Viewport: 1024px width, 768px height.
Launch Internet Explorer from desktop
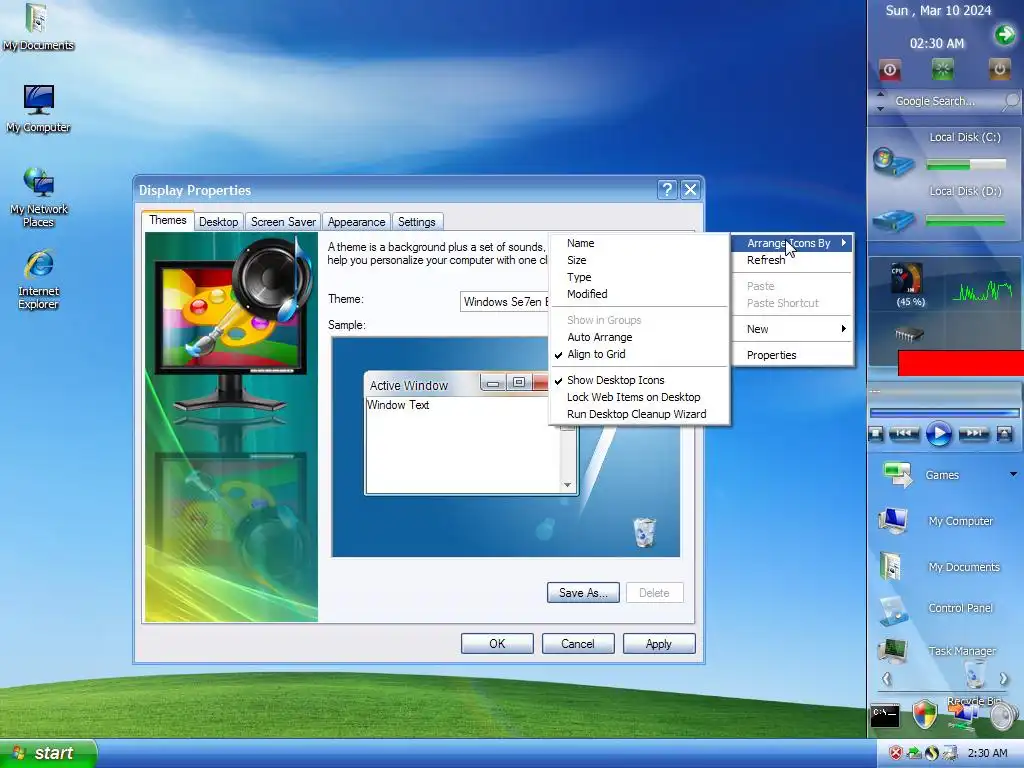pyautogui.click(x=38, y=279)
